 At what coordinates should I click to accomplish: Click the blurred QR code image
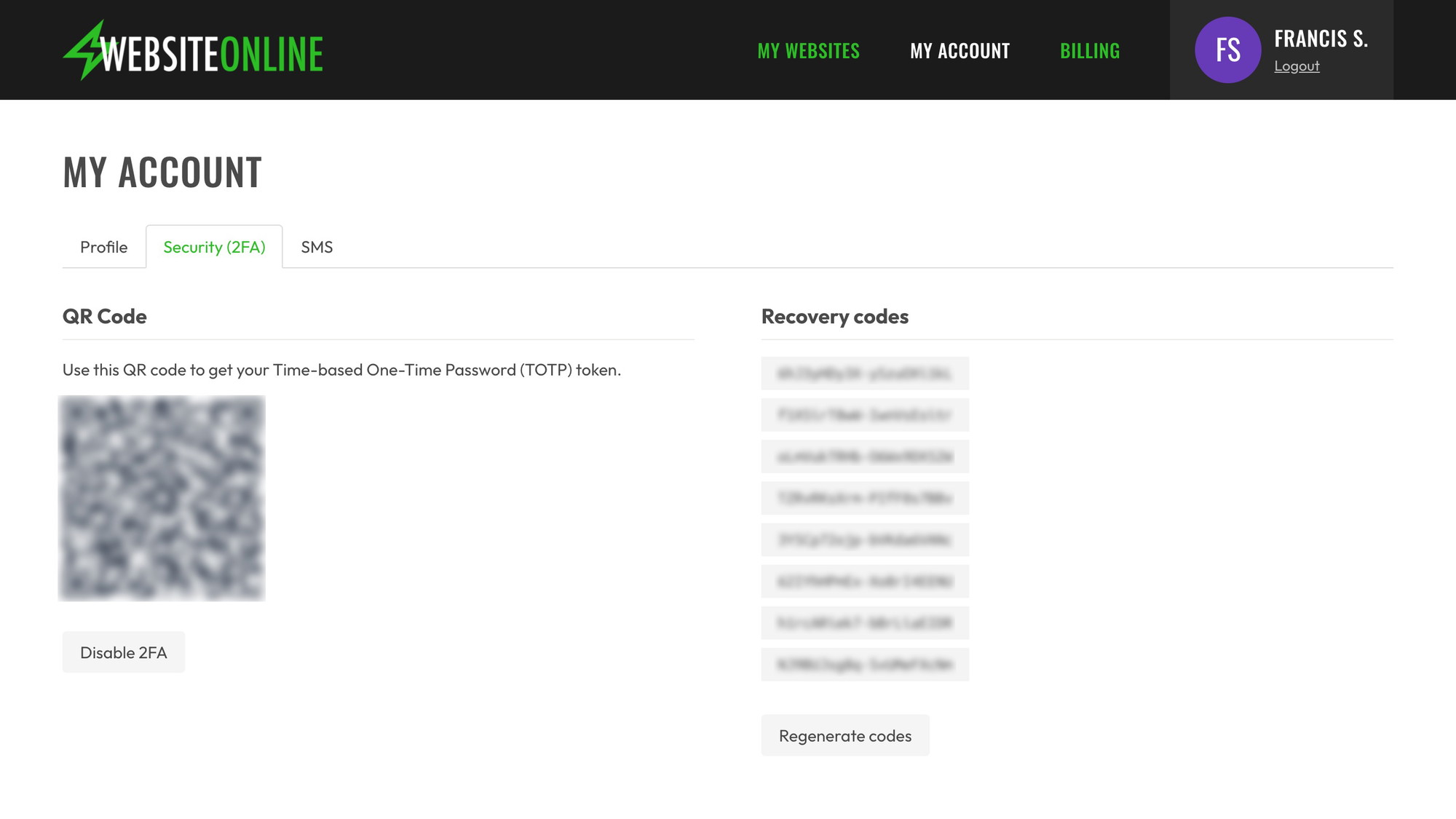[x=162, y=499]
